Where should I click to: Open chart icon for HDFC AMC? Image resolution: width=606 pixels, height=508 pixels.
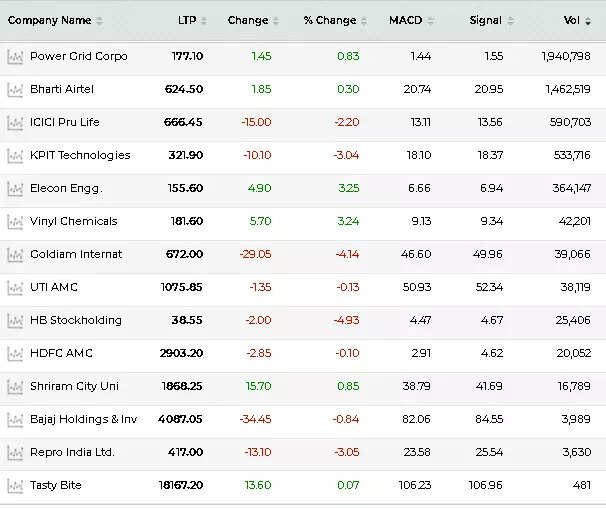pyautogui.click(x=15, y=354)
